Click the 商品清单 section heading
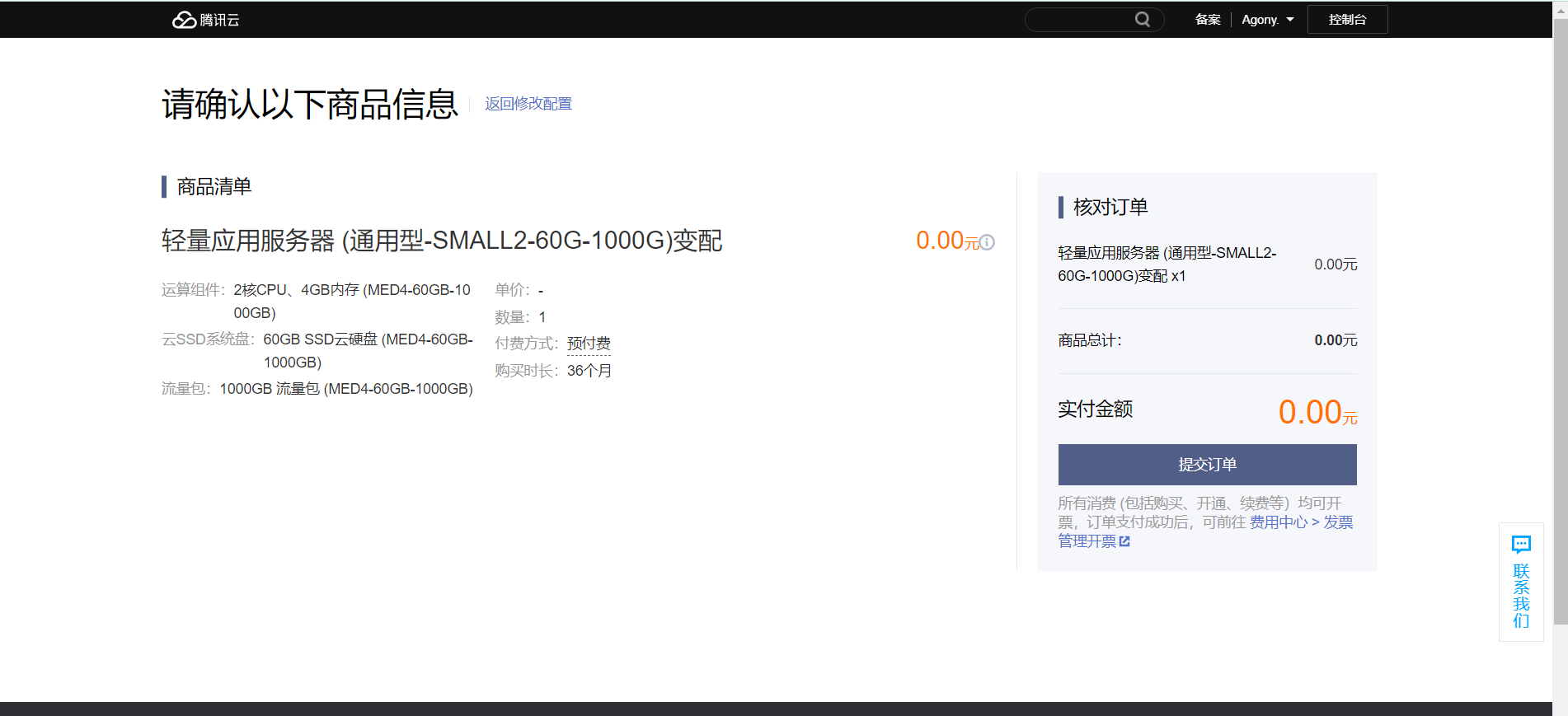Viewport: 1568px width, 716px height. click(214, 187)
